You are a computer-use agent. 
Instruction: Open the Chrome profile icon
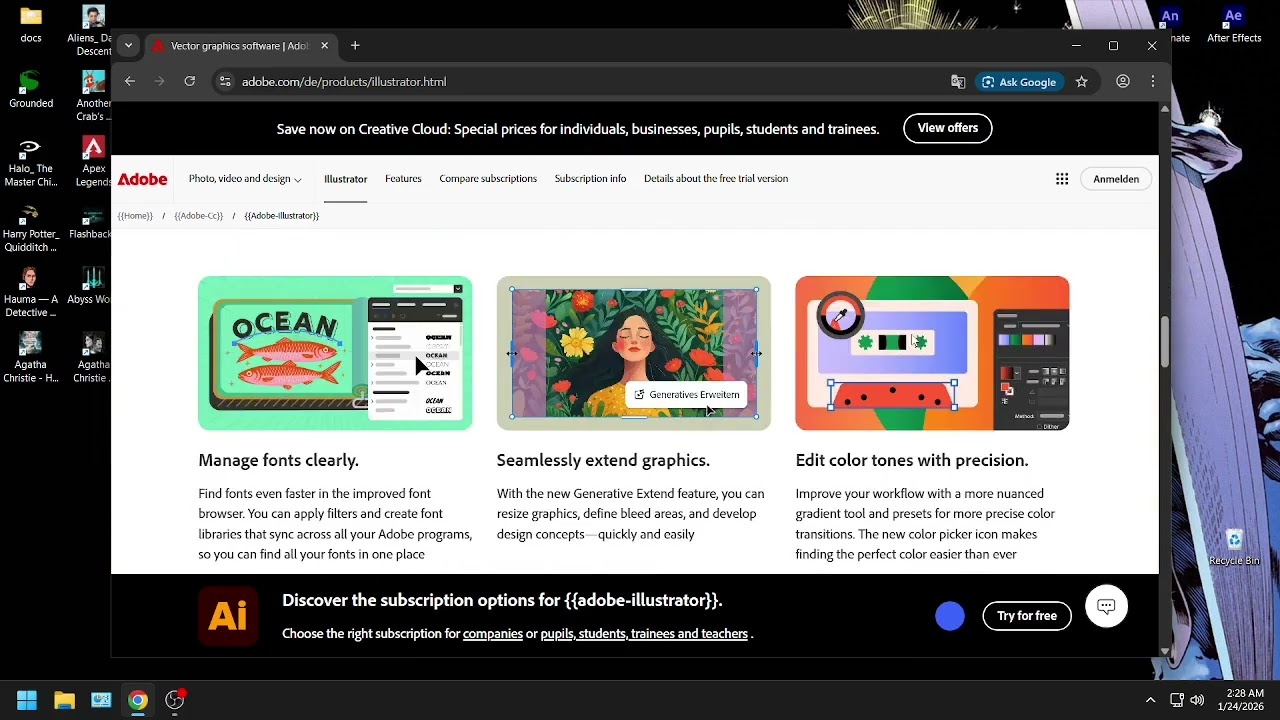(1123, 82)
